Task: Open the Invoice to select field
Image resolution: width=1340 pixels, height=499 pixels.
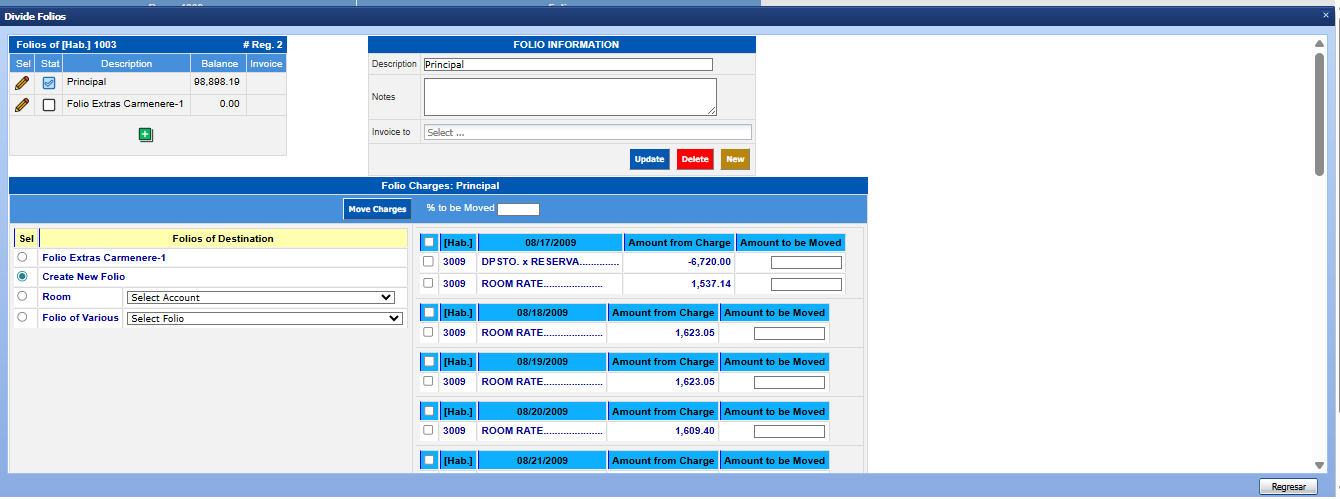Action: click(587, 132)
